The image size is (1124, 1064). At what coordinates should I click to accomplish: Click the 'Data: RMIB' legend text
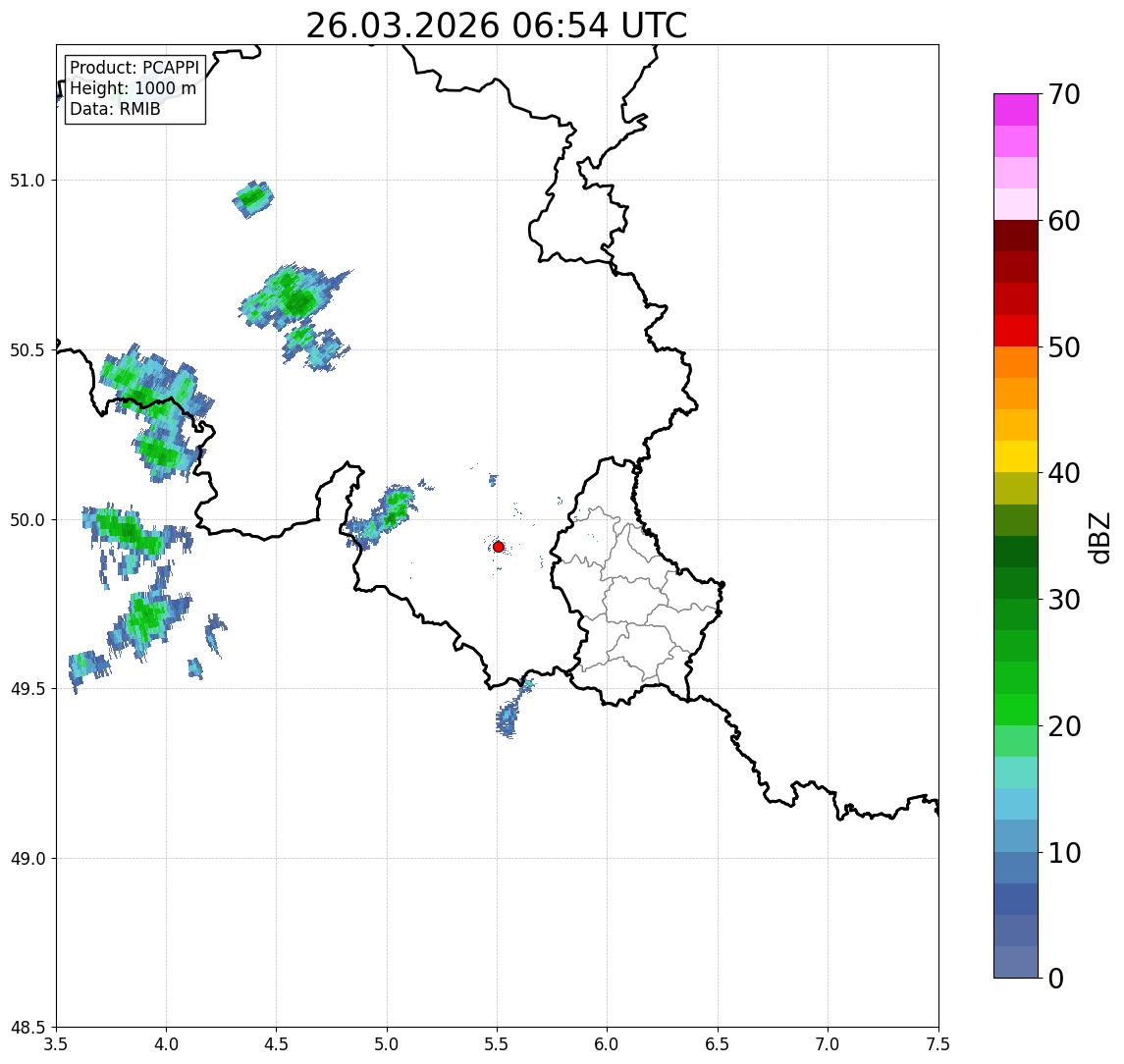click(x=115, y=109)
